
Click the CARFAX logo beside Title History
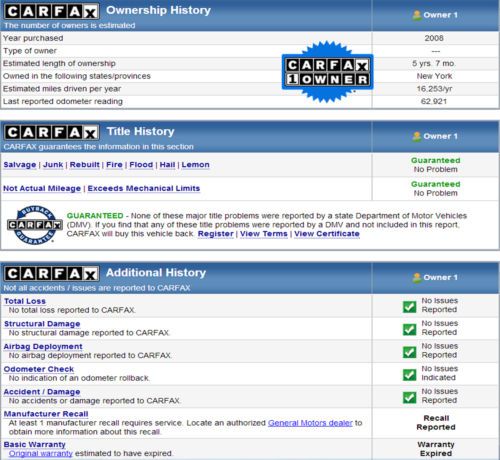tap(52, 133)
